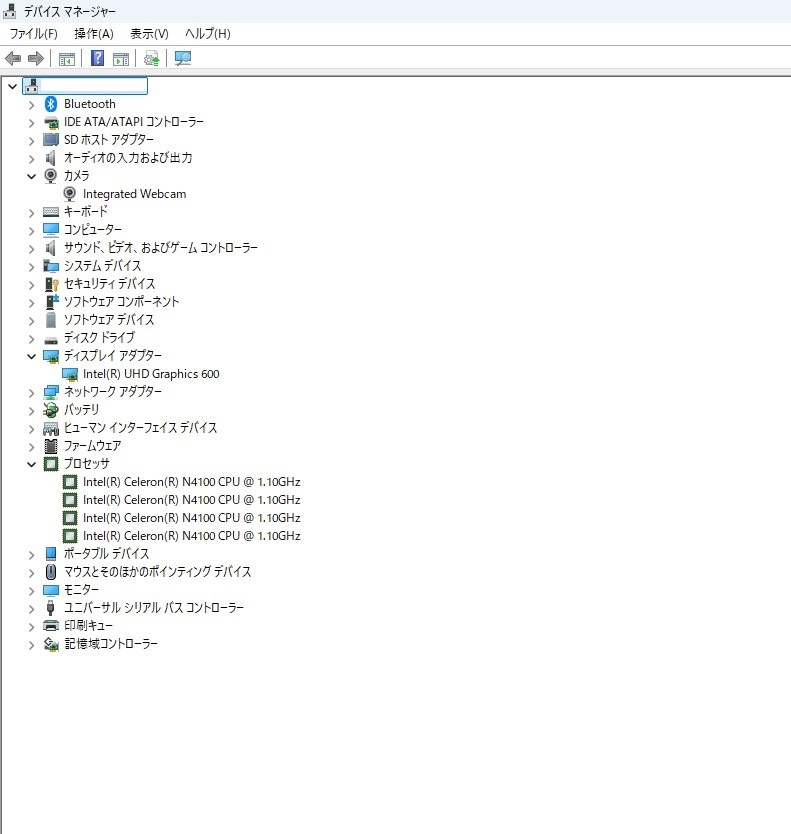
Task: Select the バッテリ category label
Action: pyautogui.click(x=81, y=410)
